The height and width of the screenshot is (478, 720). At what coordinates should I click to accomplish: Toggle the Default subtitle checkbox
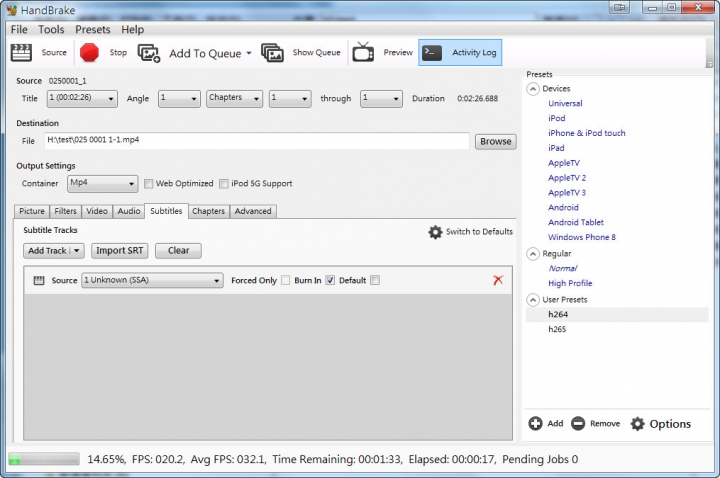(375, 280)
